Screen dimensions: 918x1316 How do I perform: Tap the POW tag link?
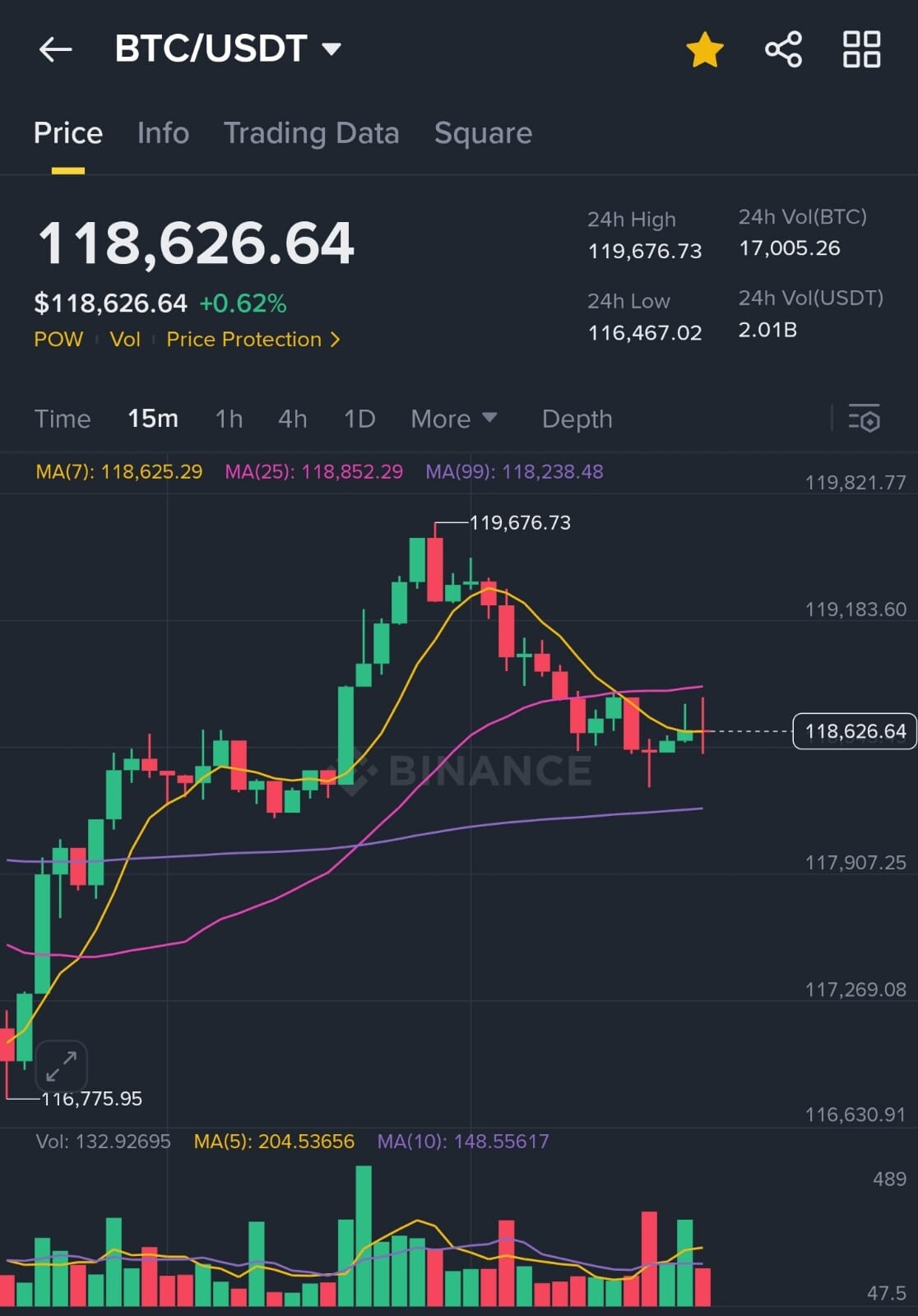tap(58, 339)
